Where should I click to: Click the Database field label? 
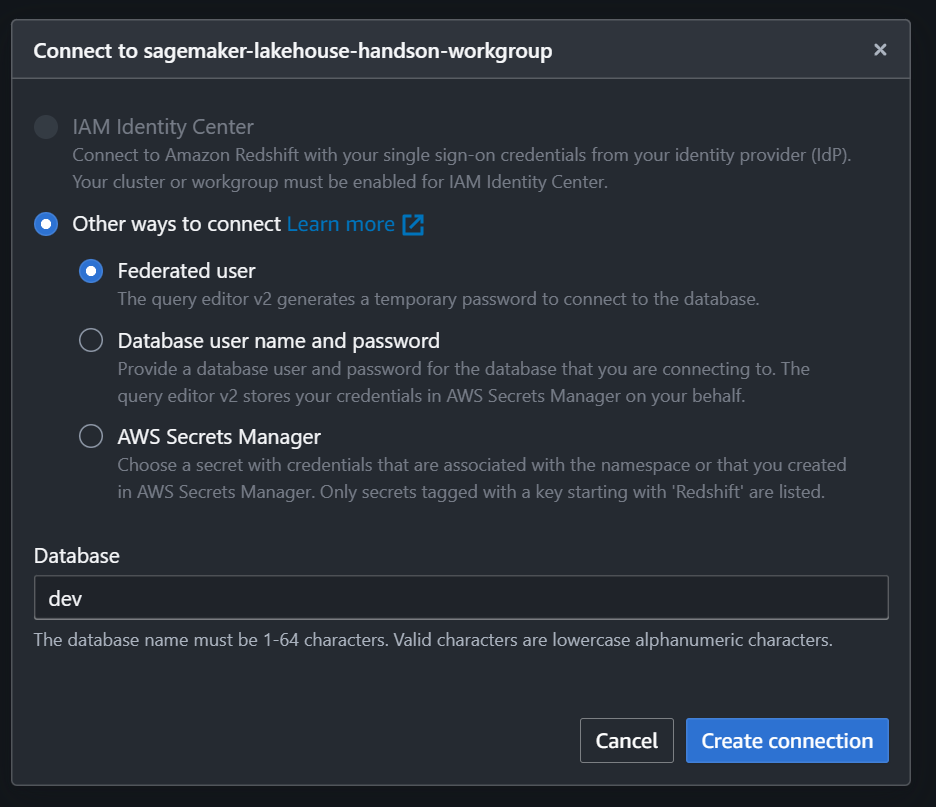pos(76,556)
